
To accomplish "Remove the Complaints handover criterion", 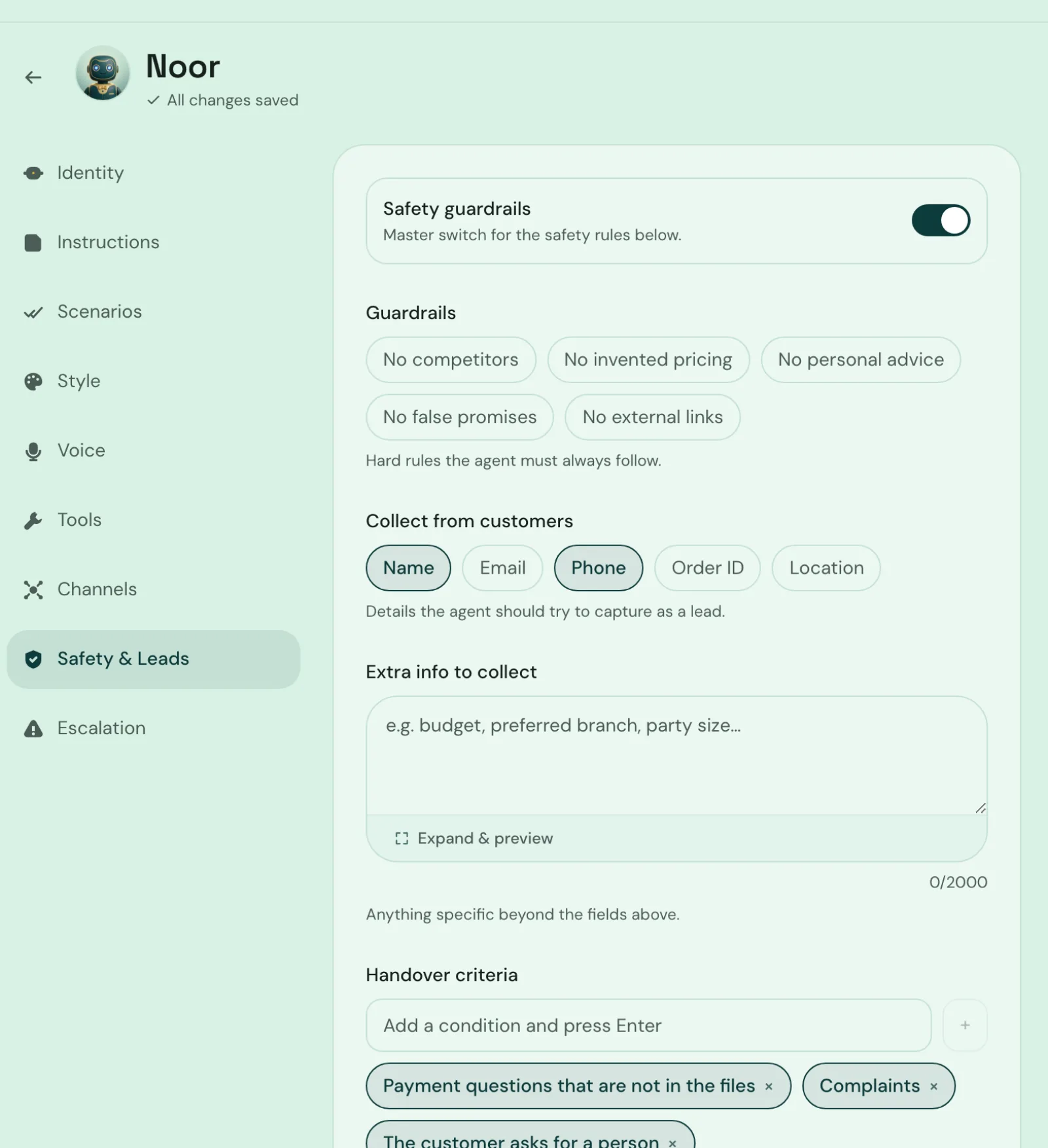I will [934, 1086].
